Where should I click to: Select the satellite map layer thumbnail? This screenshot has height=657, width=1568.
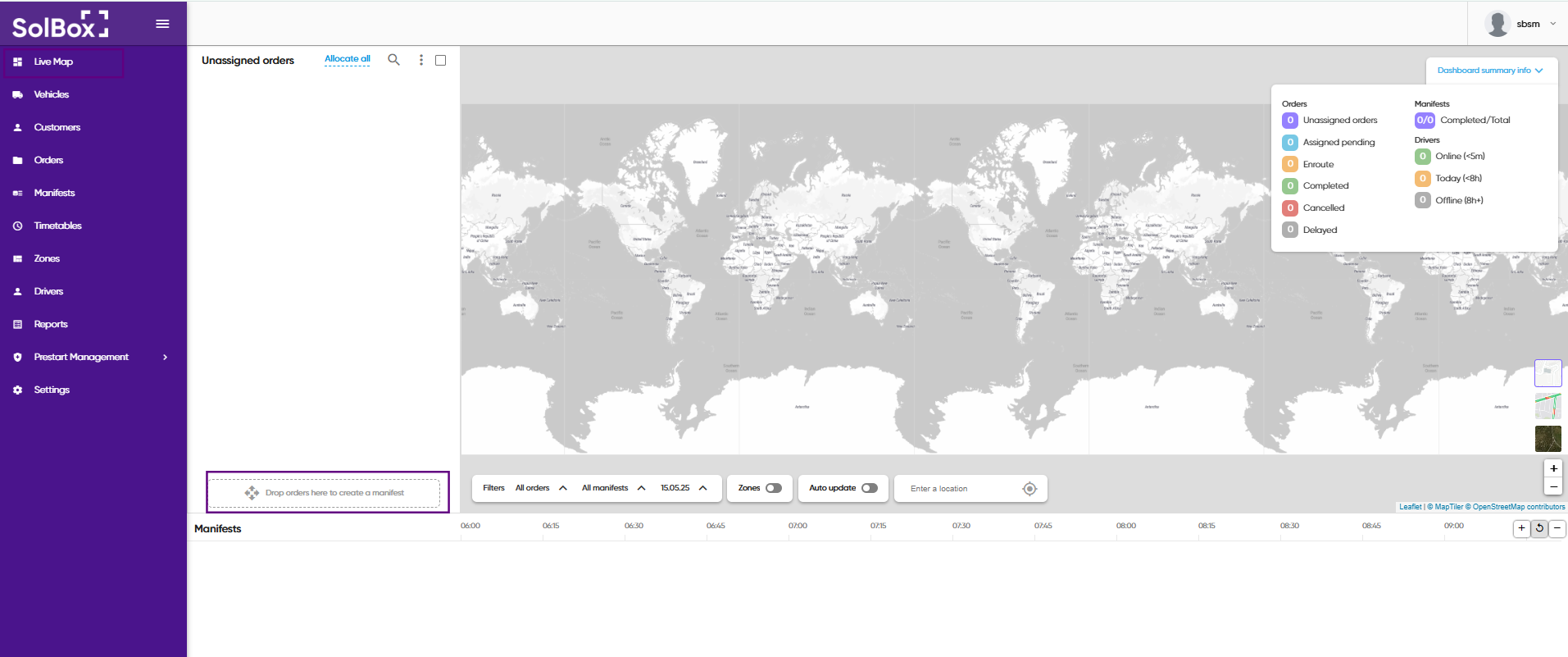pos(1548,439)
